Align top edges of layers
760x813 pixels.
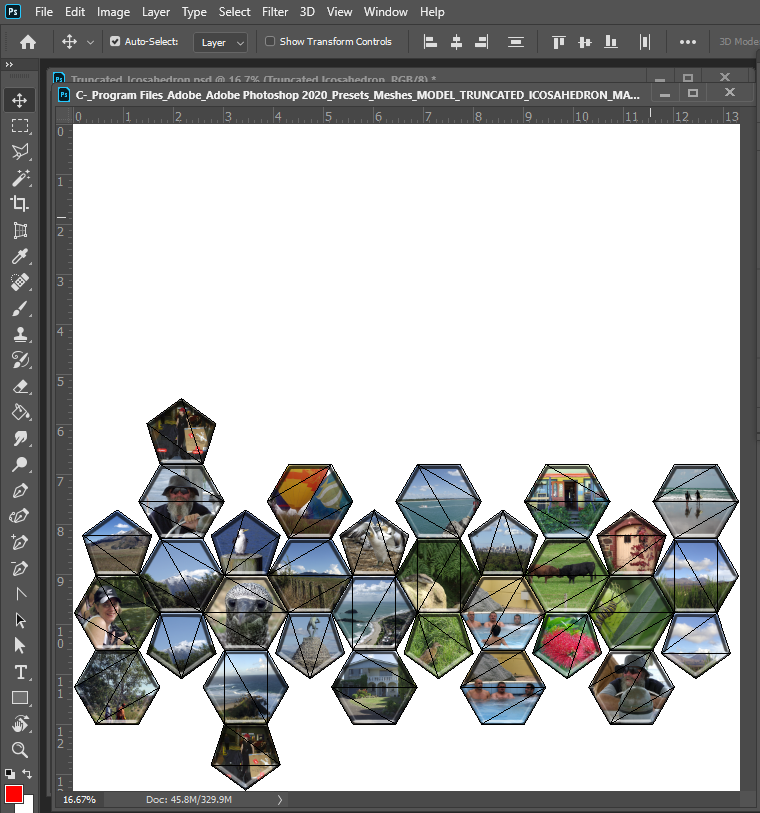tap(558, 42)
